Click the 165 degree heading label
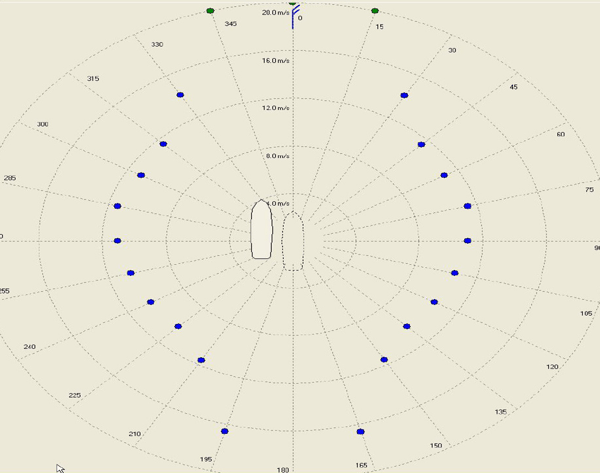This screenshot has width=600, height=473. pos(361,465)
